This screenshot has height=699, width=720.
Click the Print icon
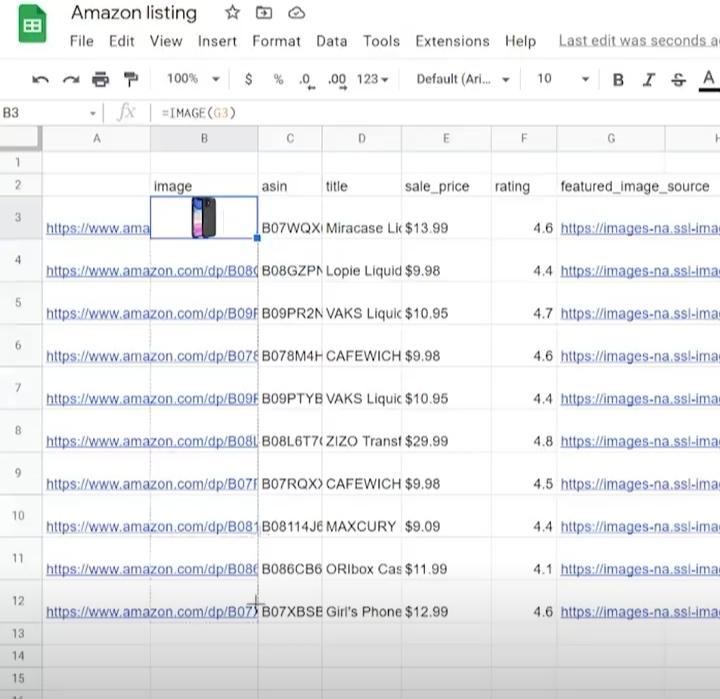(100, 79)
